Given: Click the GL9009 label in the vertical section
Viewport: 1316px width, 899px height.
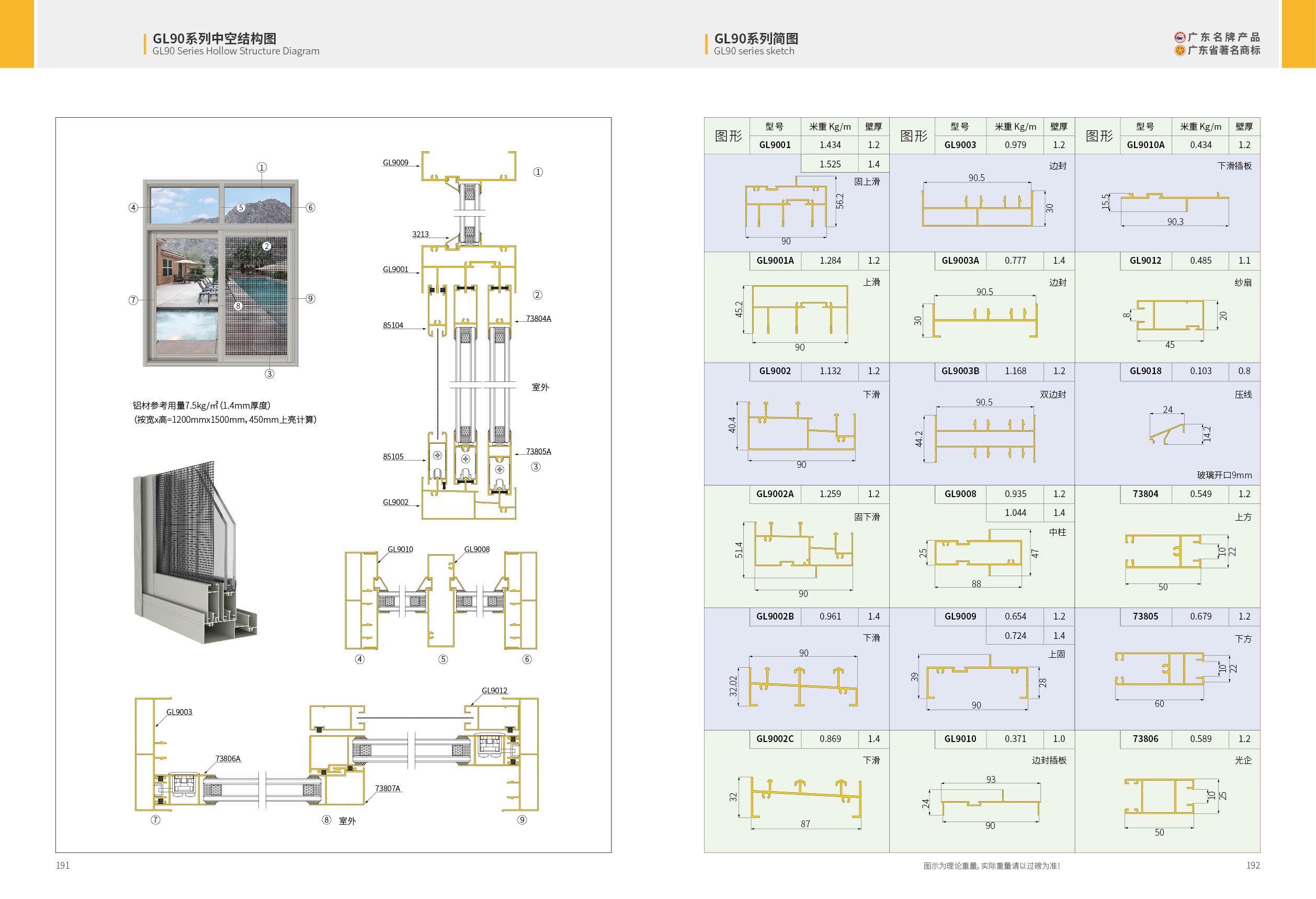Looking at the screenshot, I should [395, 163].
